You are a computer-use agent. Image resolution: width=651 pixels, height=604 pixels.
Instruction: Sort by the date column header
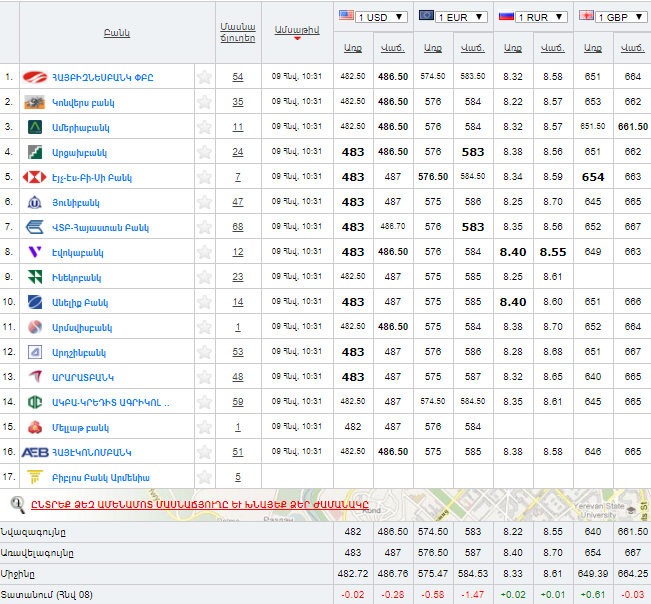[x=297, y=30]
